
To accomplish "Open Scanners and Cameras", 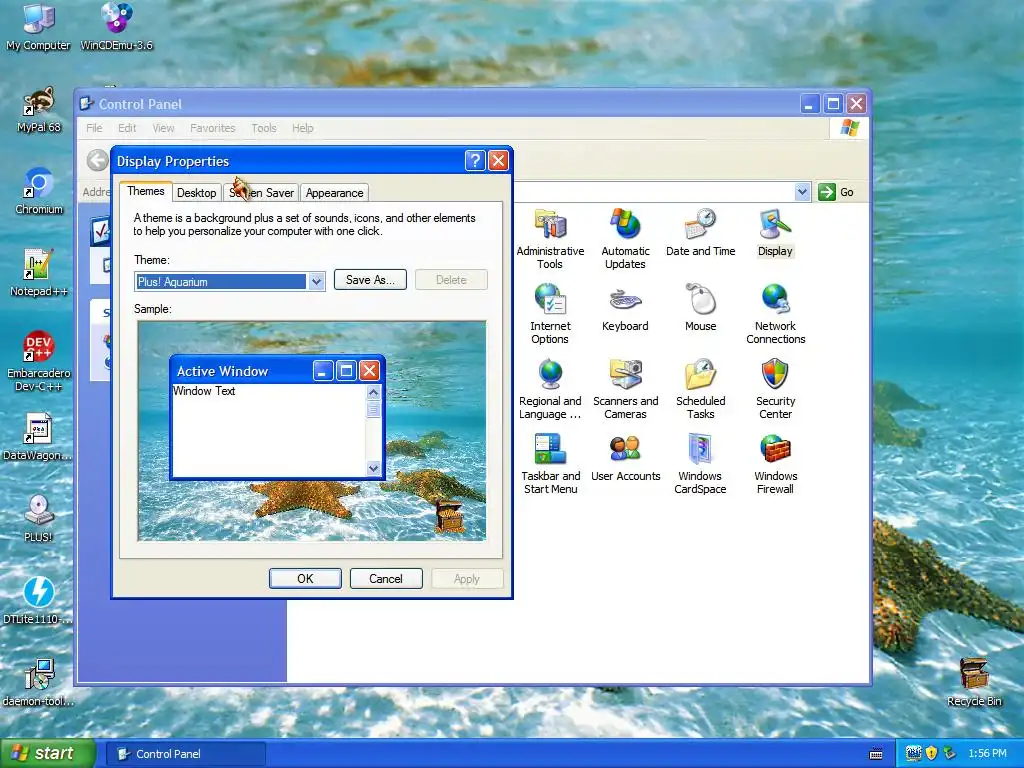I will [625, 389].
